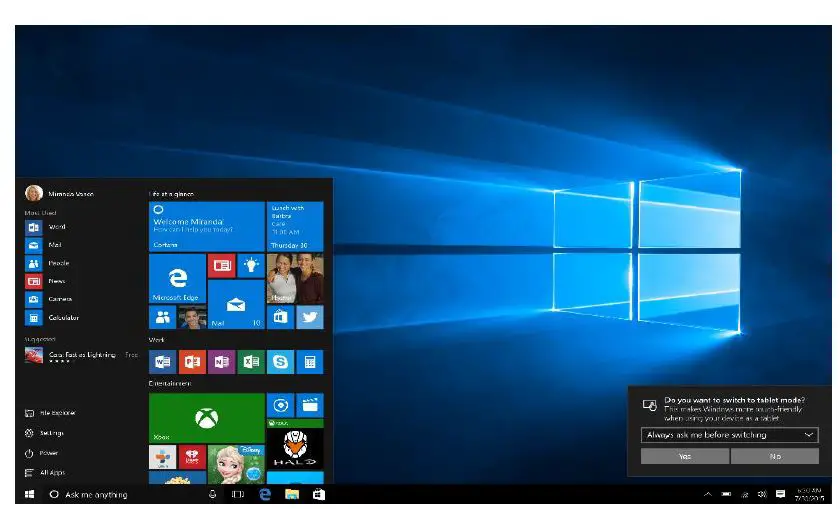Open the red News tile
The image size is (840, 509).
pos(221,265)
